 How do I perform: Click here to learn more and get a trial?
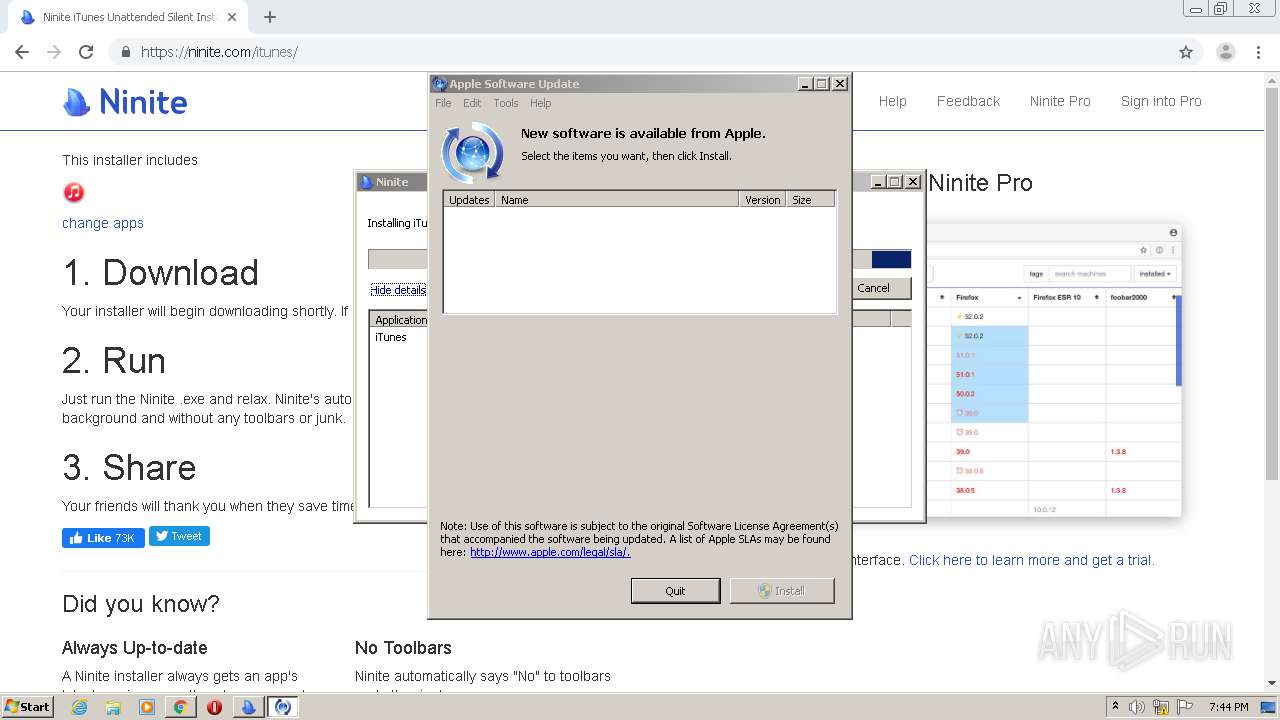[1031, 560]
